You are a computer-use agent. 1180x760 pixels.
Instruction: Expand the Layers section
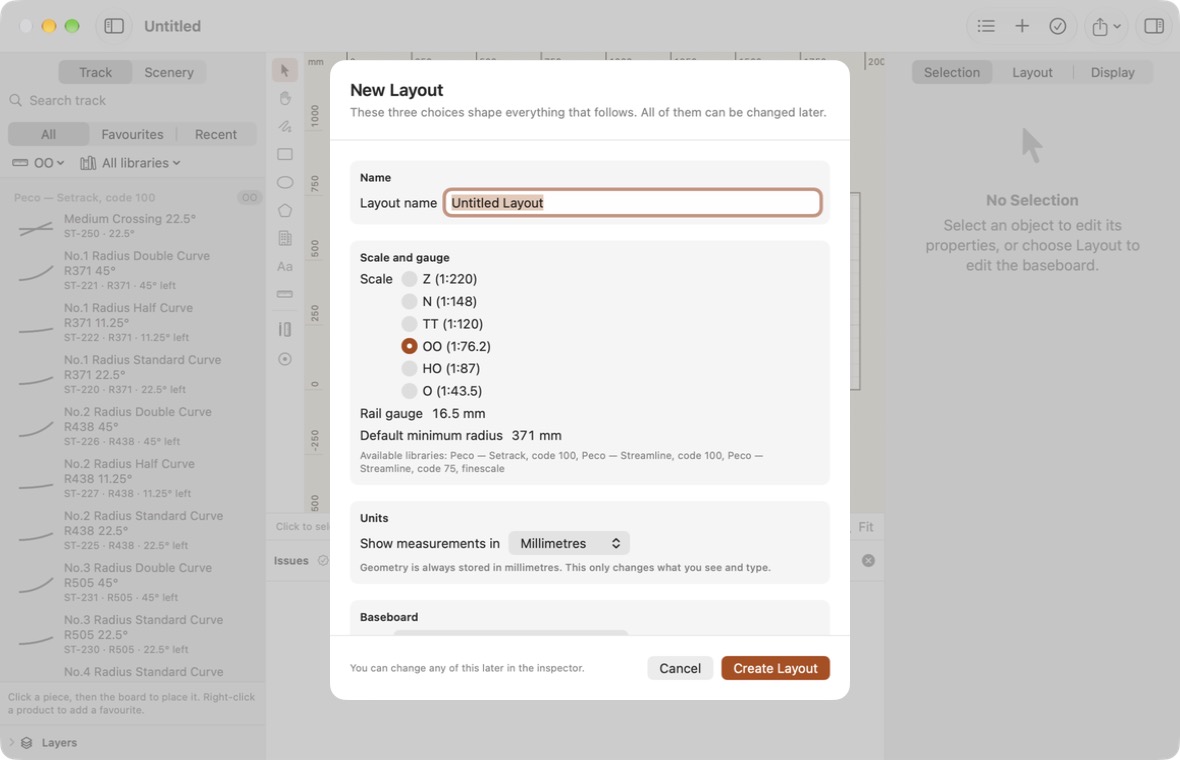[12, 743]
